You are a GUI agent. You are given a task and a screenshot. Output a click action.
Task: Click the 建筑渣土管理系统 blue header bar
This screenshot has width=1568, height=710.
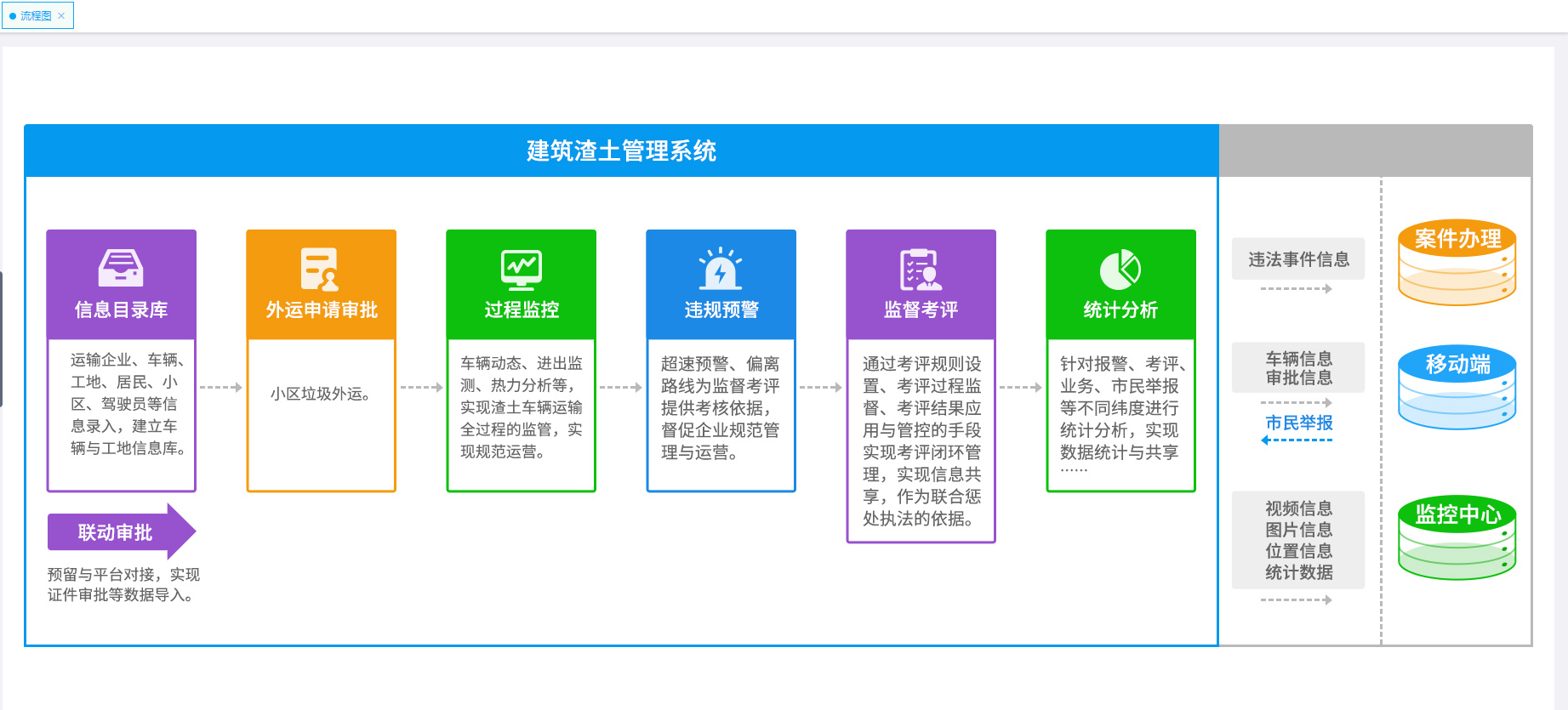point(621,151)
